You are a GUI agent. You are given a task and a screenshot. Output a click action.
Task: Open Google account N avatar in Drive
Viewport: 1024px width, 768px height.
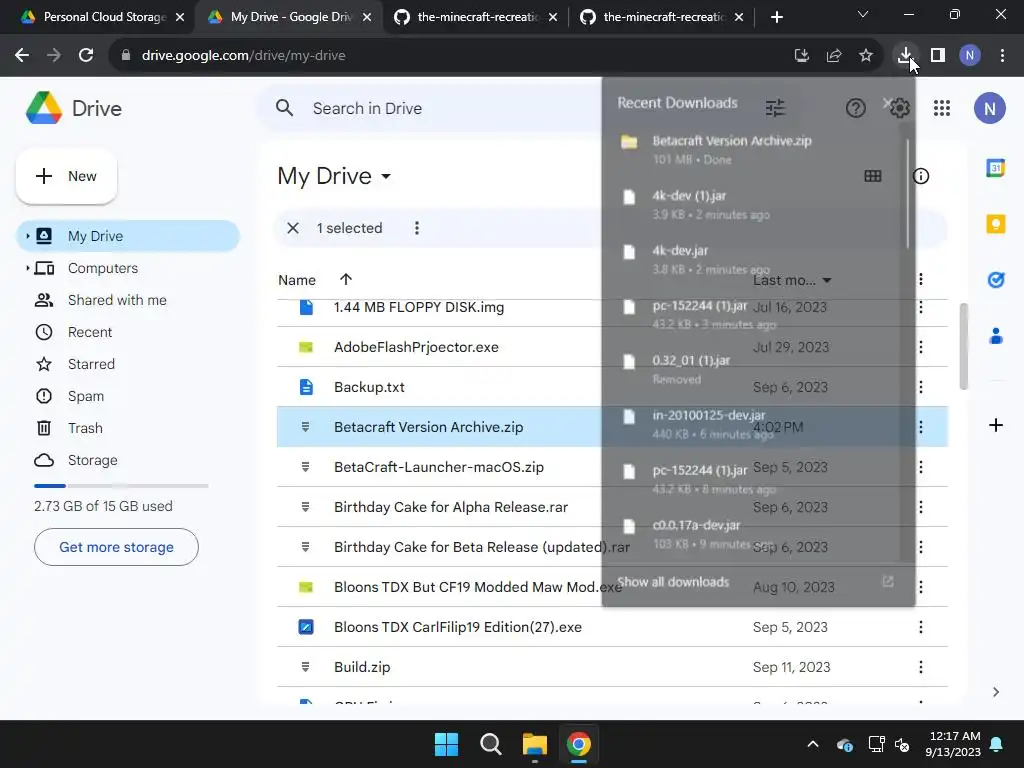[989, 108]
